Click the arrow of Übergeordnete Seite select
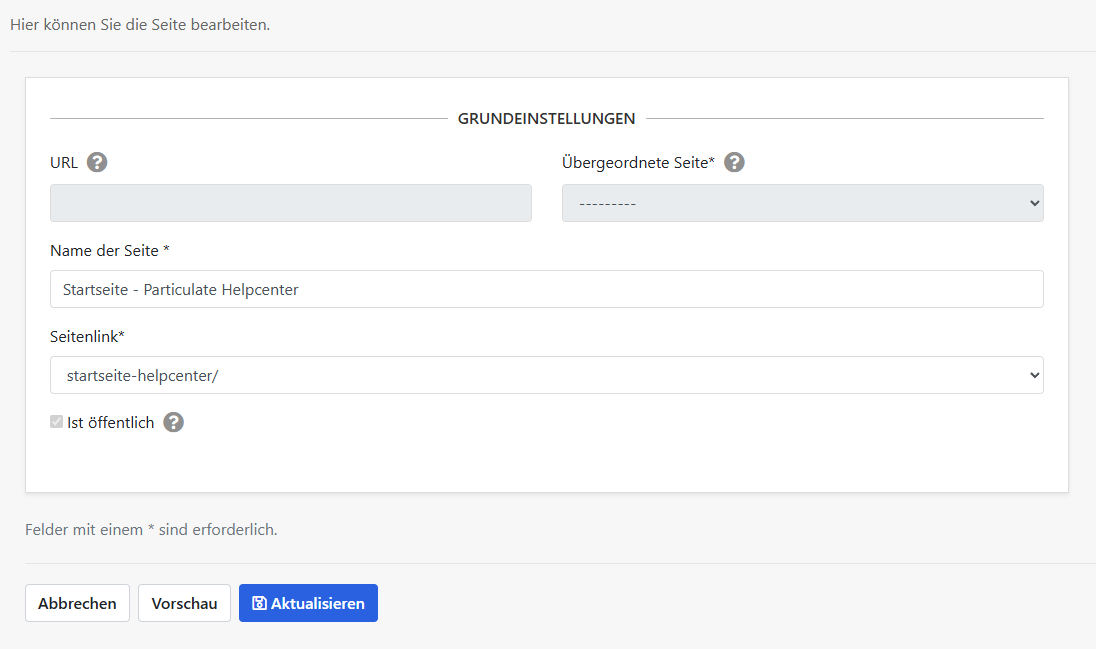This screenshot has width=1096, height=649. (1033, 203)
